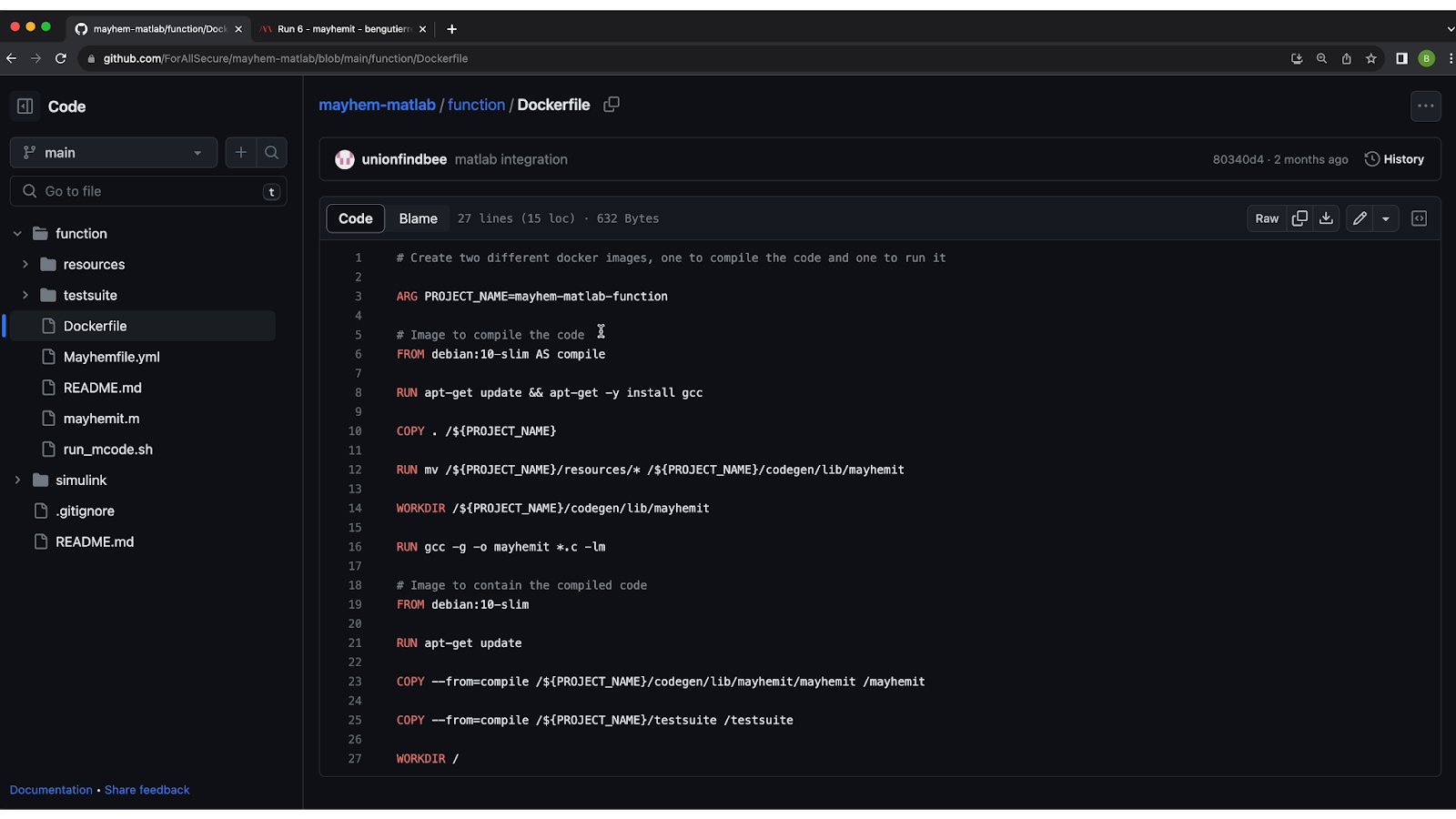
Task: Open Documentation link
Action: tap(51, 790)
